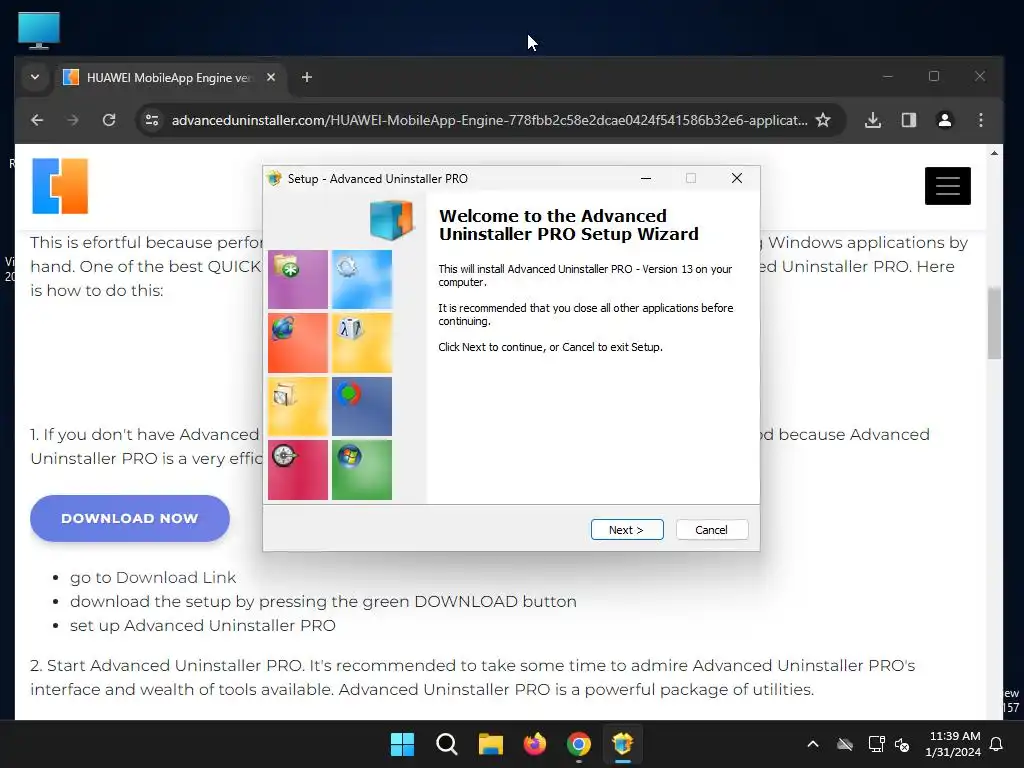The image size is (1024, 768).
Task: Open the network tray icon
Action: 876,744
